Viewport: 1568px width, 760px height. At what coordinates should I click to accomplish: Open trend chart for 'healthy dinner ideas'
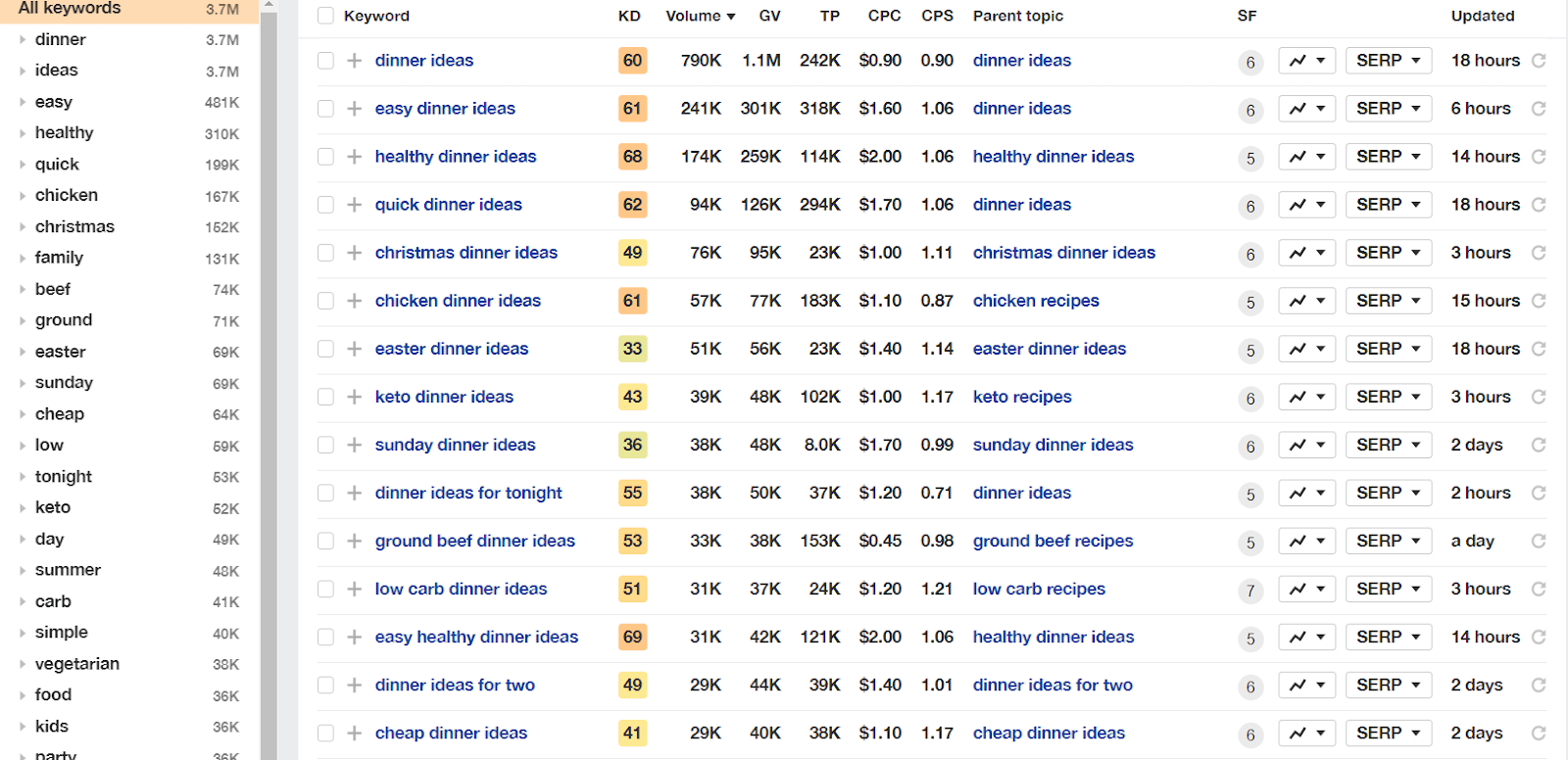tap(1306, 157)
